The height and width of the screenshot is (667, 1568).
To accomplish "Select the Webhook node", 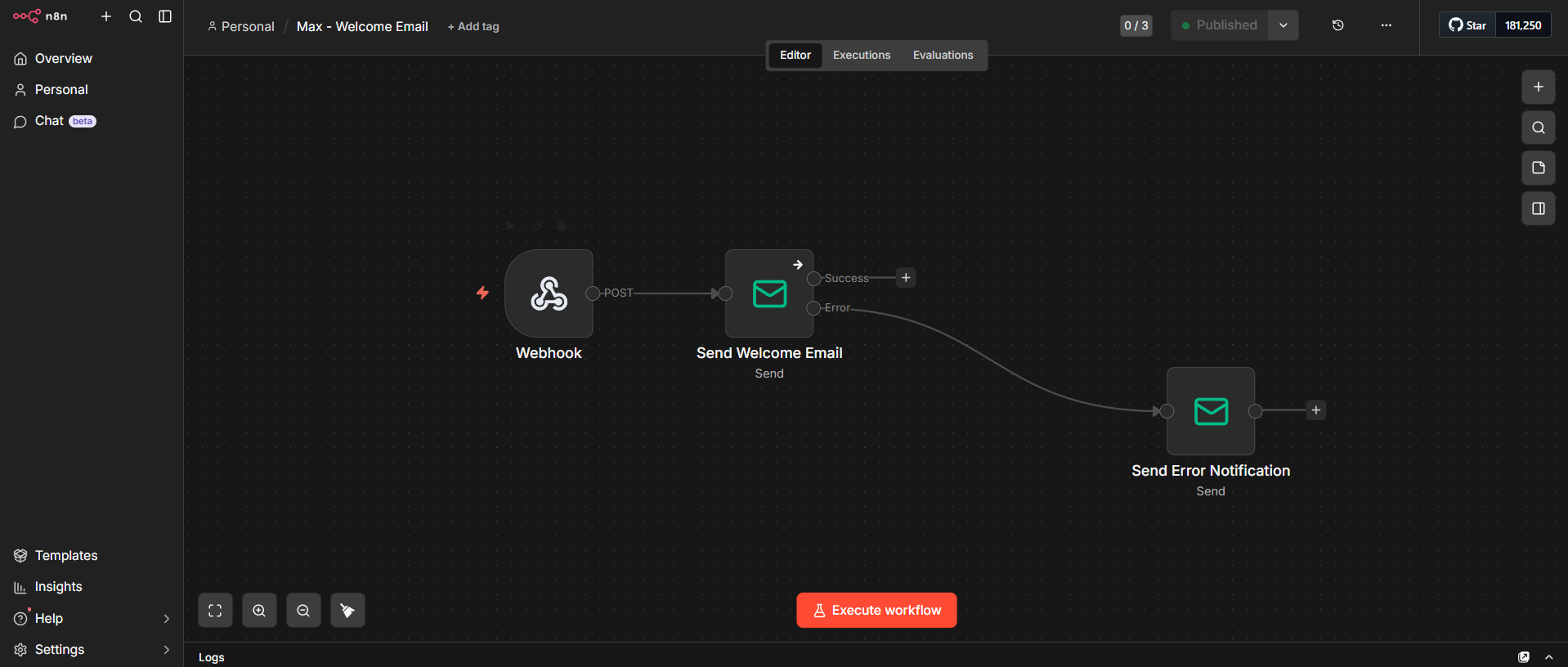I will pyautogui.click(x=549, y=293).
